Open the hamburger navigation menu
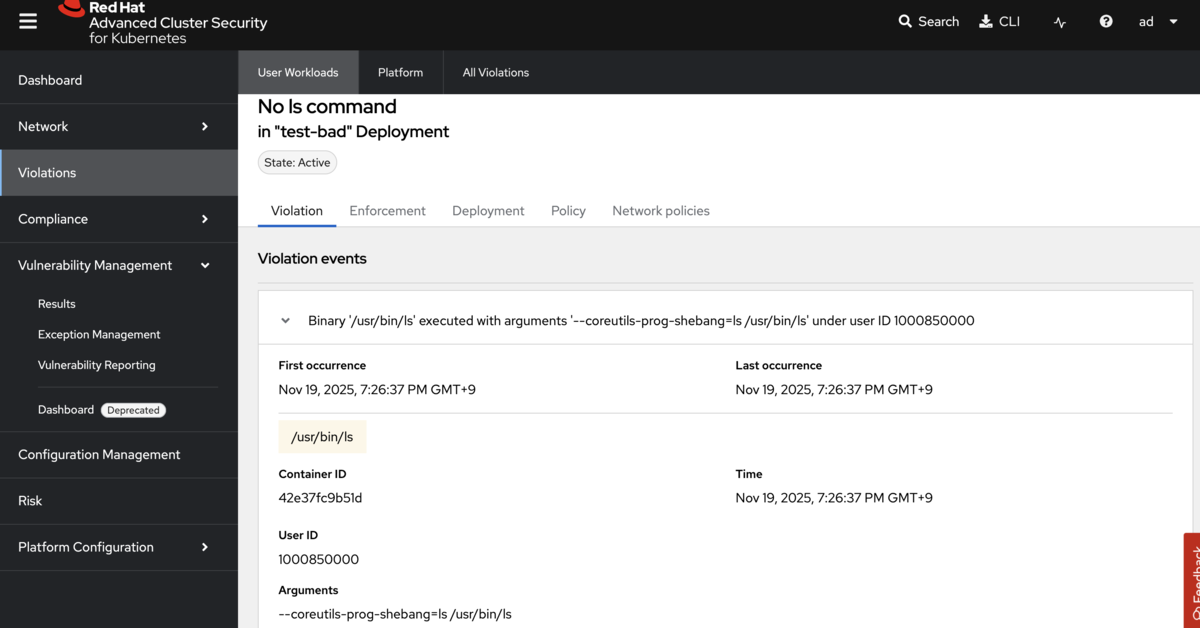This screenshot has width=1200, height=628. coord(28,21)
